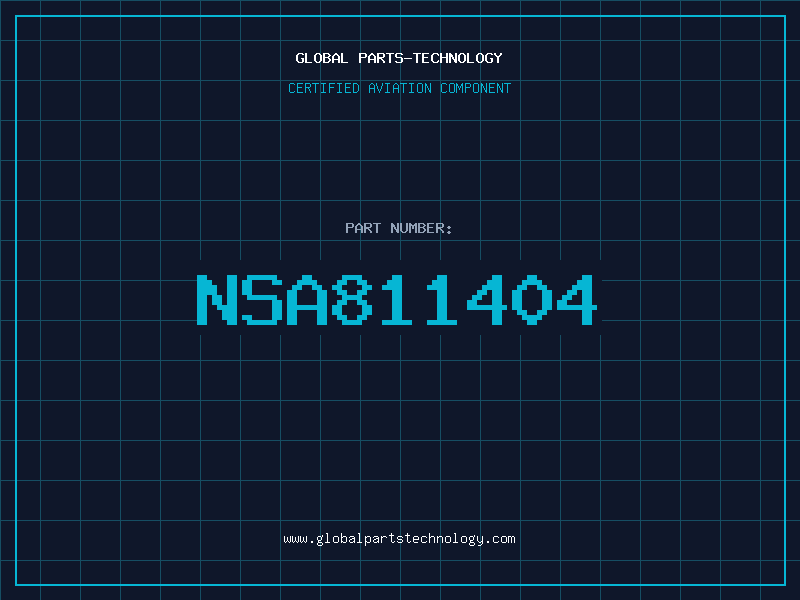Select the CERTIFIED AVIATION COMPONENT subtitle
The width and height of the screenshot is (800, 600).
pos(399,88)
